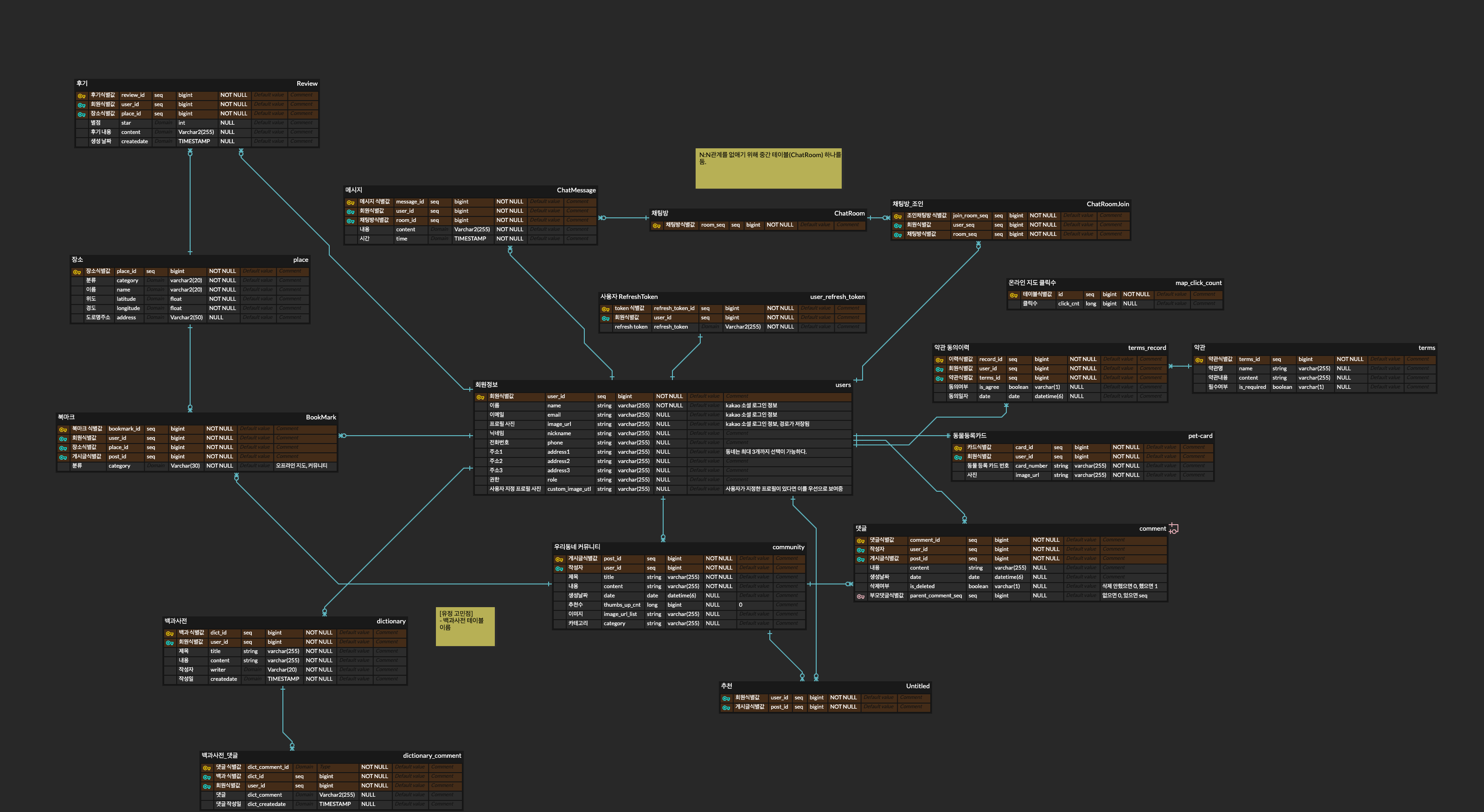Click the yellow primary key icon on review_id
Image resolution: width=1484 pixels, height=812 pixels.
(81, 95)
